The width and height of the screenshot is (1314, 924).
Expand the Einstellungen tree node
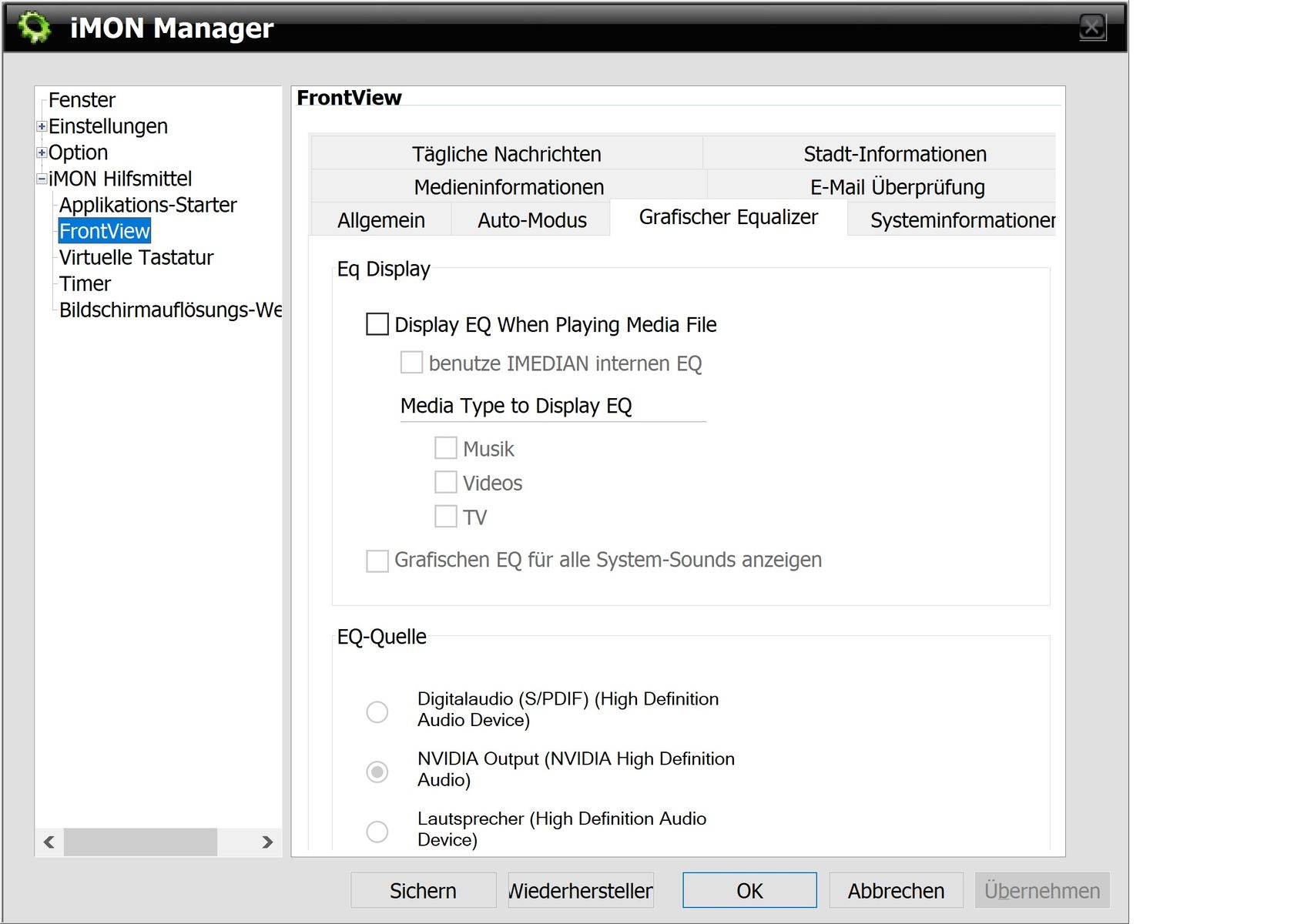[x=42, y=126]
